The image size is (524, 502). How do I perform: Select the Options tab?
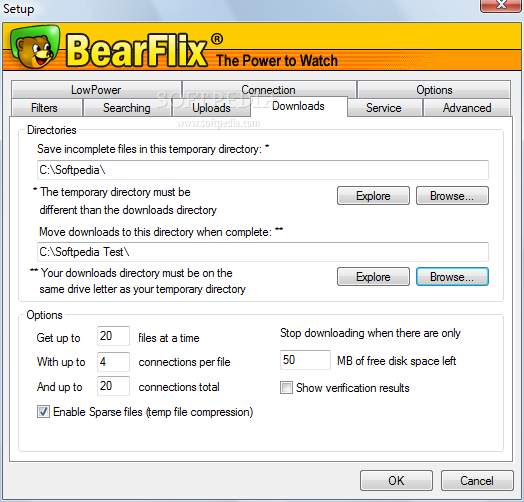pyautogui.click(x=434, y=90)
